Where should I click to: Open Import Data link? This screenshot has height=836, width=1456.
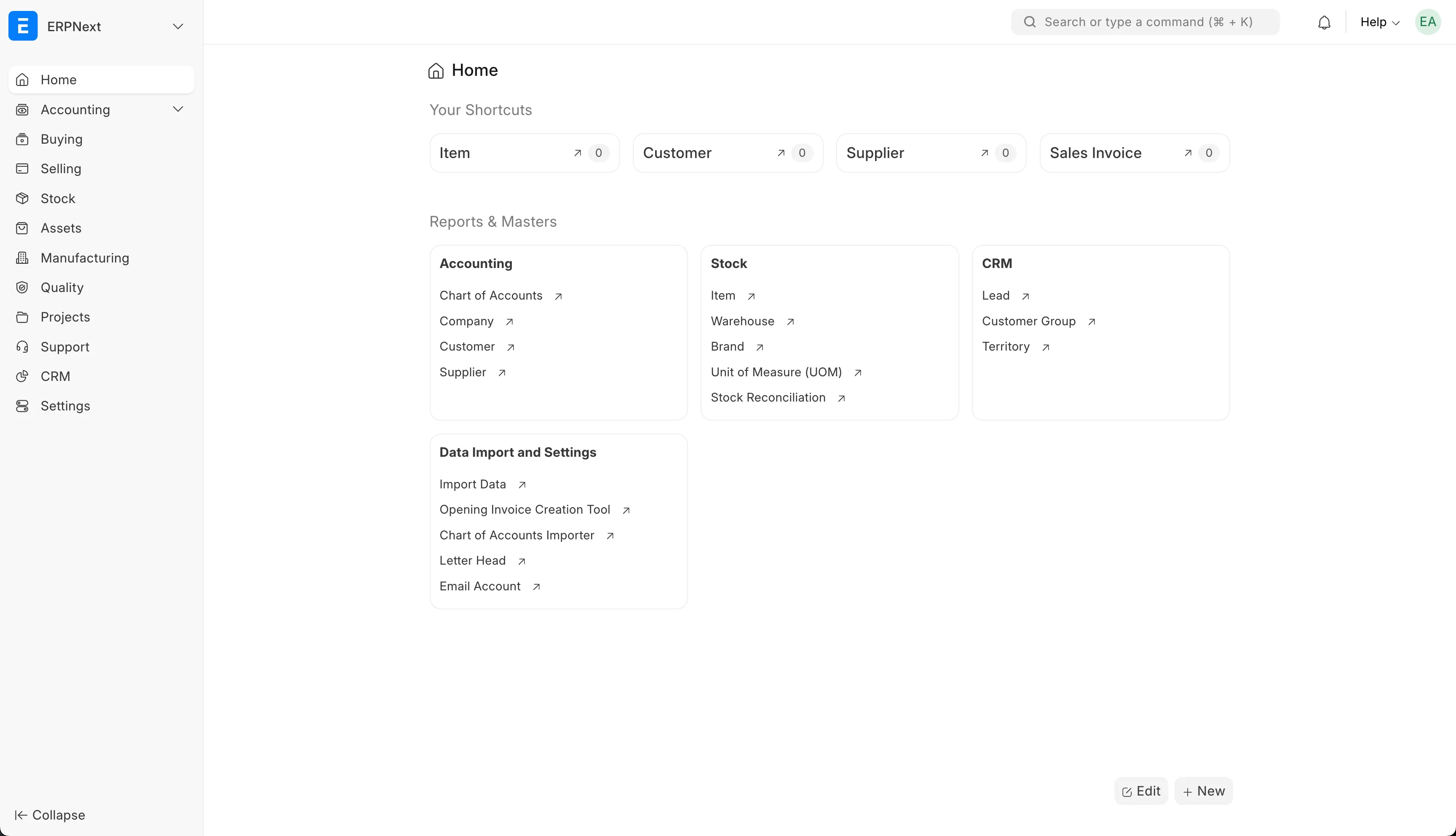(x=473, y=485)
